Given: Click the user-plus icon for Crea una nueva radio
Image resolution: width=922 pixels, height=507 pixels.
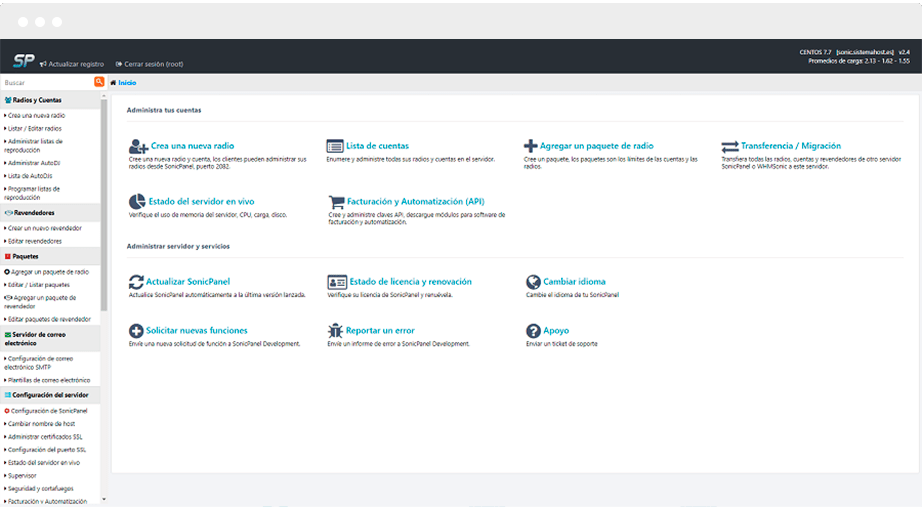Looking at the screenshot, I should (x=138, y=146).
